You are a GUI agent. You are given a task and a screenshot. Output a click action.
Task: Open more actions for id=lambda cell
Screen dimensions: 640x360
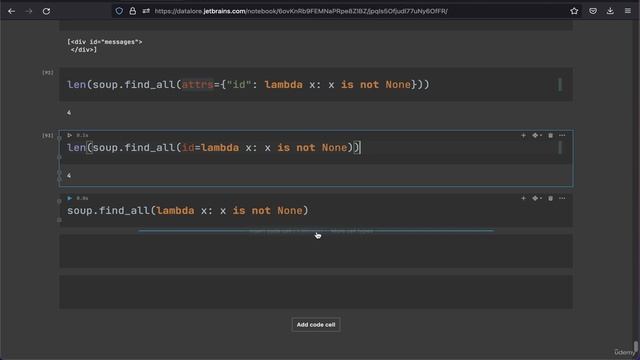click(562, 135)
